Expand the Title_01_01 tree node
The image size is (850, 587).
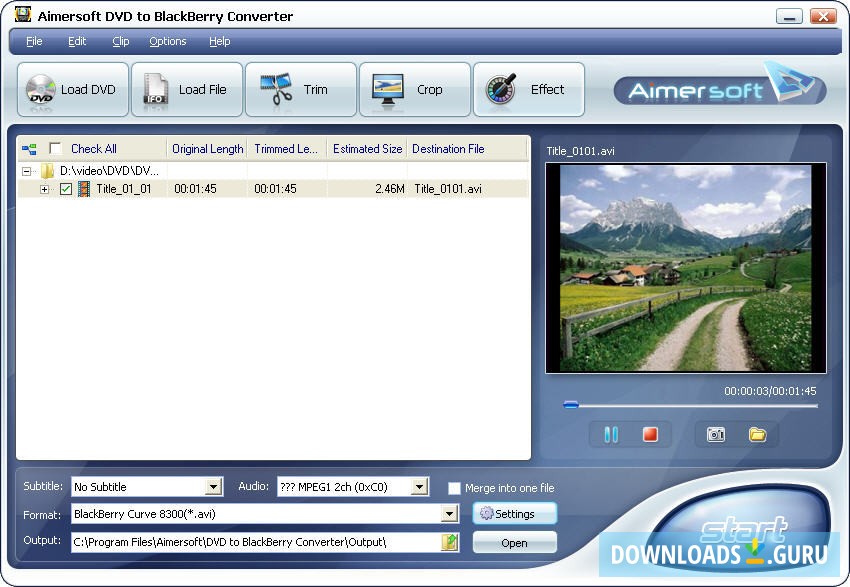click(x=44, y=189)
